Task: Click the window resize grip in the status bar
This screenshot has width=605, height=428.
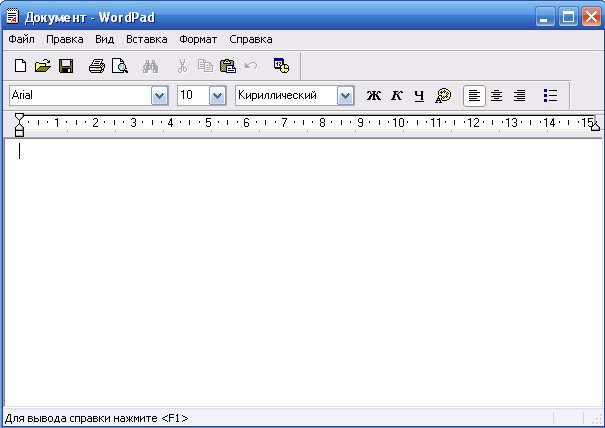Action: click(x=598, y=420)
